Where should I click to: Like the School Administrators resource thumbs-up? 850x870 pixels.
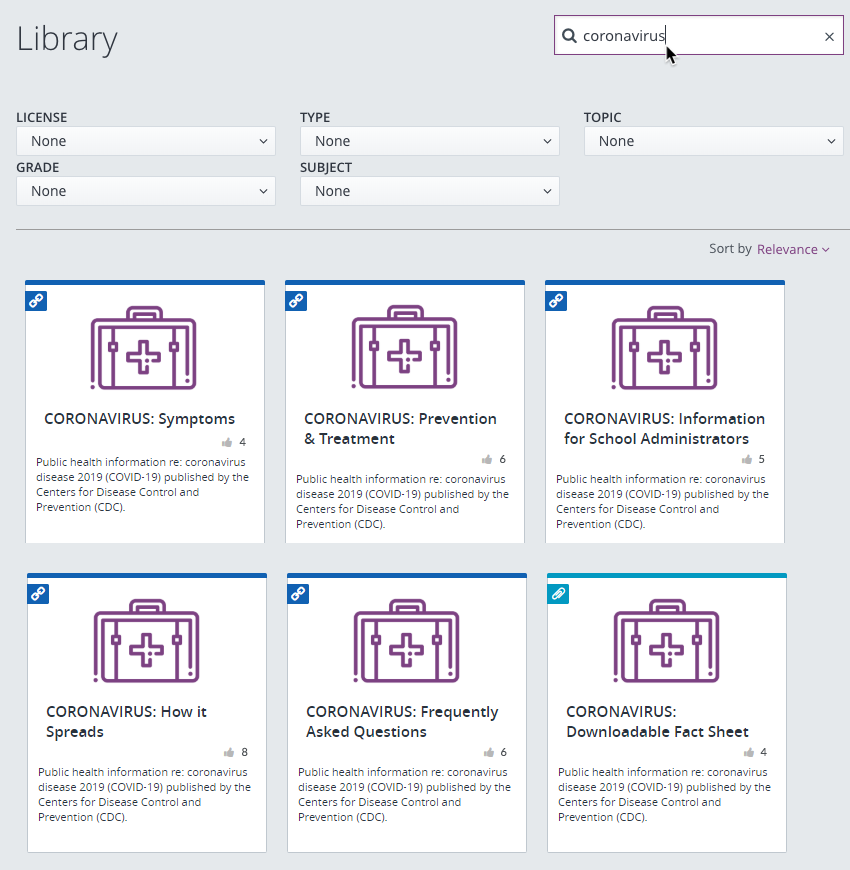[747, 459]
